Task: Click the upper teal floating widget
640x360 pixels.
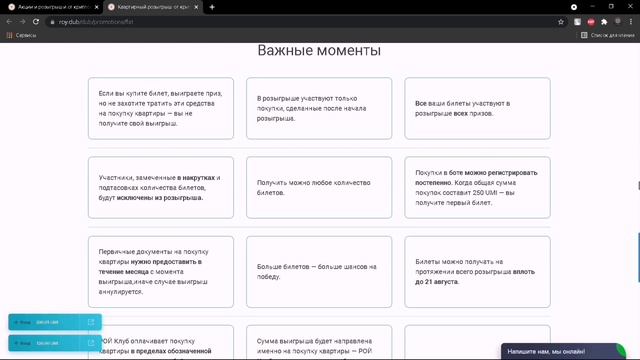Action: (x=55, y=322)
